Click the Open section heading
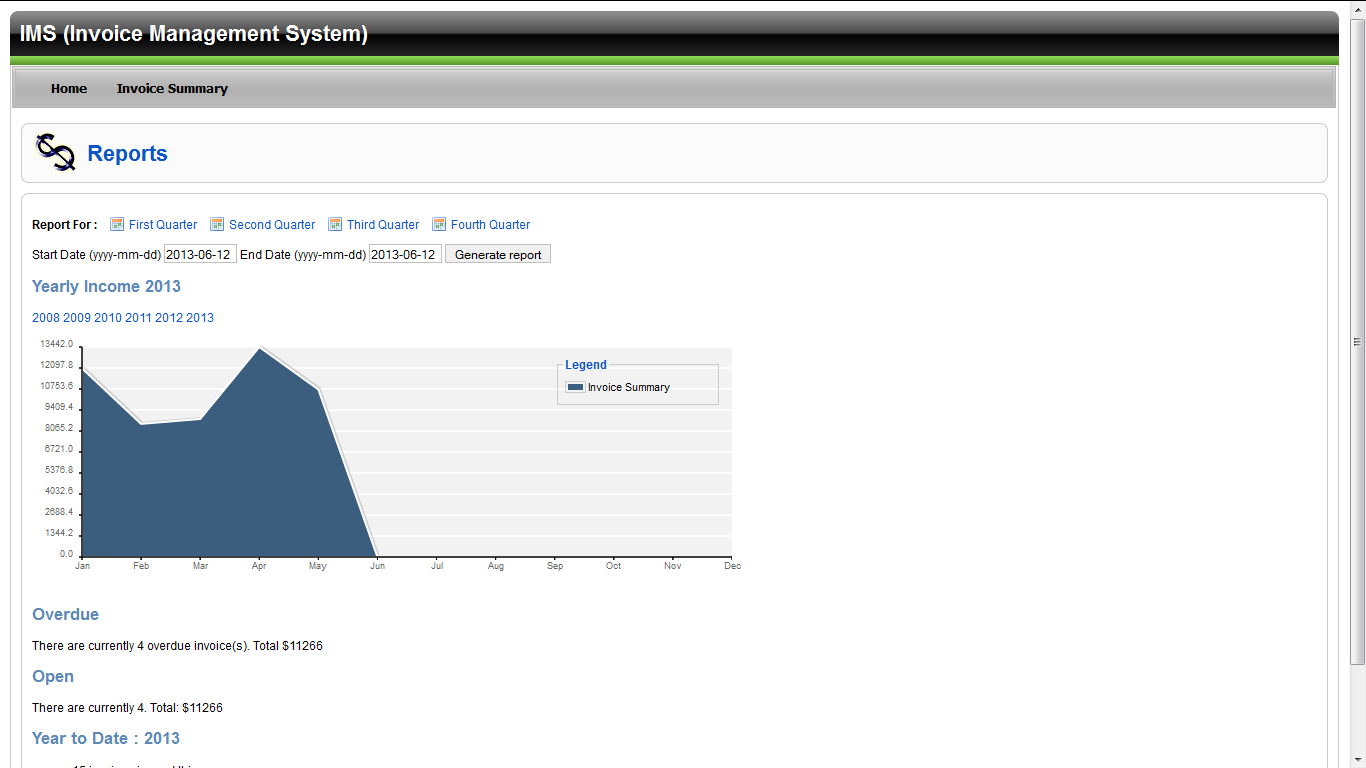Image resolution: width=1366 pixels, height=768 pixels. (53, 676)
